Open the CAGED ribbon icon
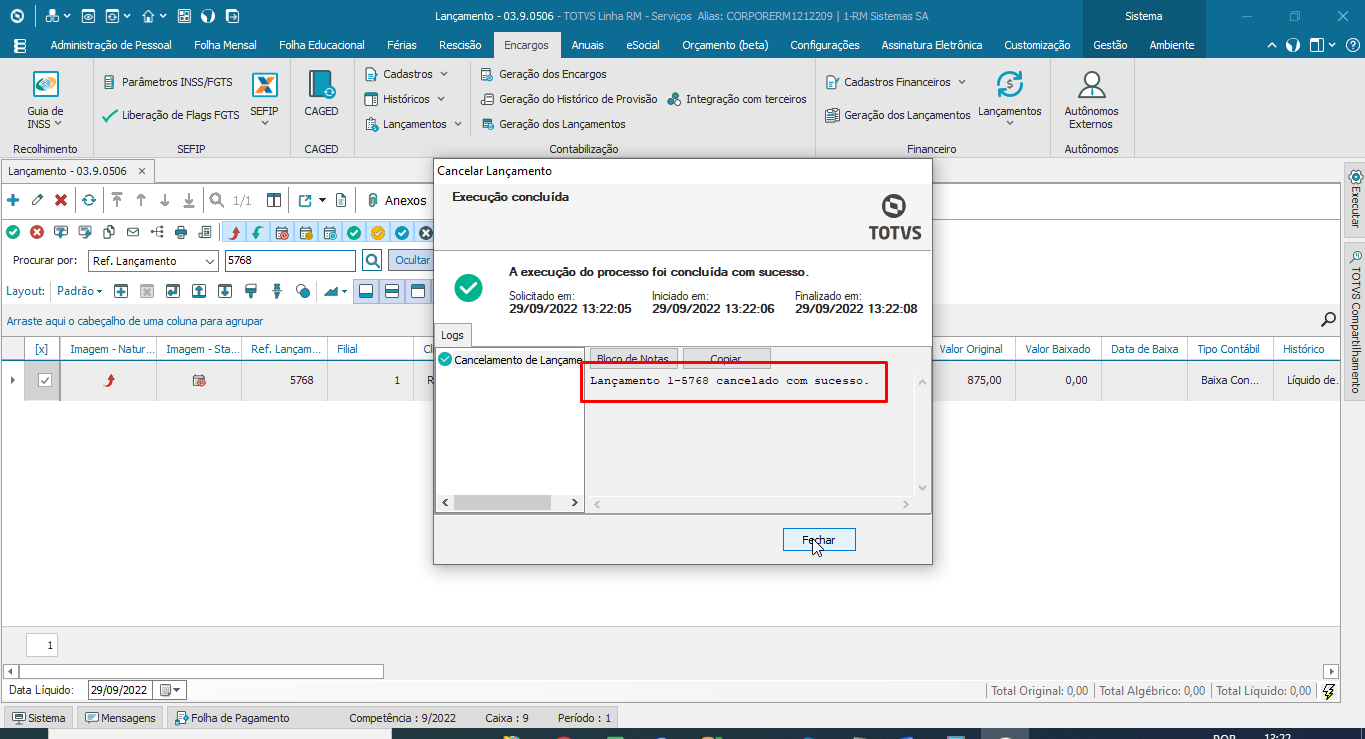The width and height of the screenshot is (1365, 739). pos(321,95)
